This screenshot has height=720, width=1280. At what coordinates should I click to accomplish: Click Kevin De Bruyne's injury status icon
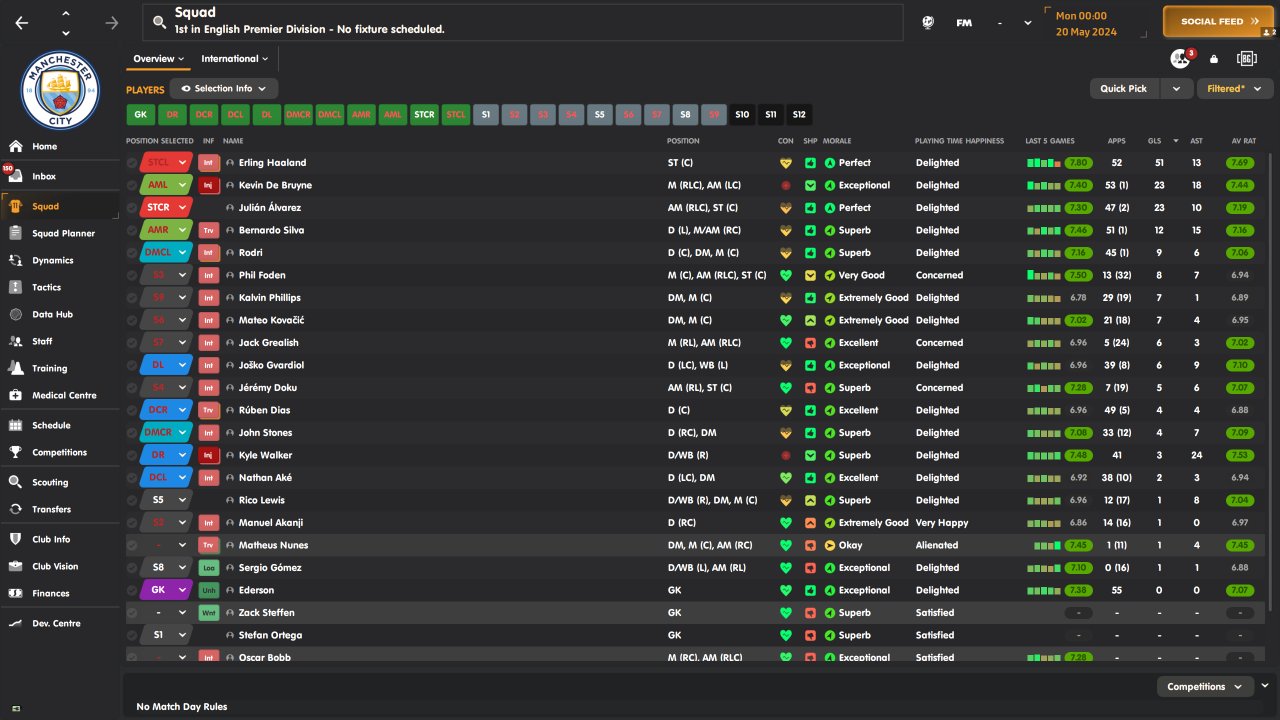[x=208, y=185]
